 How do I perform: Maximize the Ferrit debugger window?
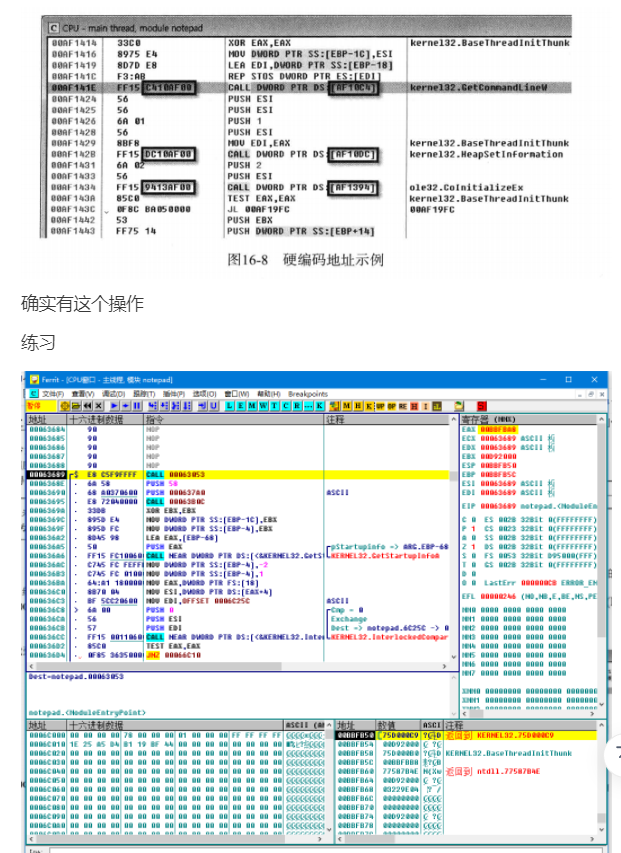pos(568,379)
